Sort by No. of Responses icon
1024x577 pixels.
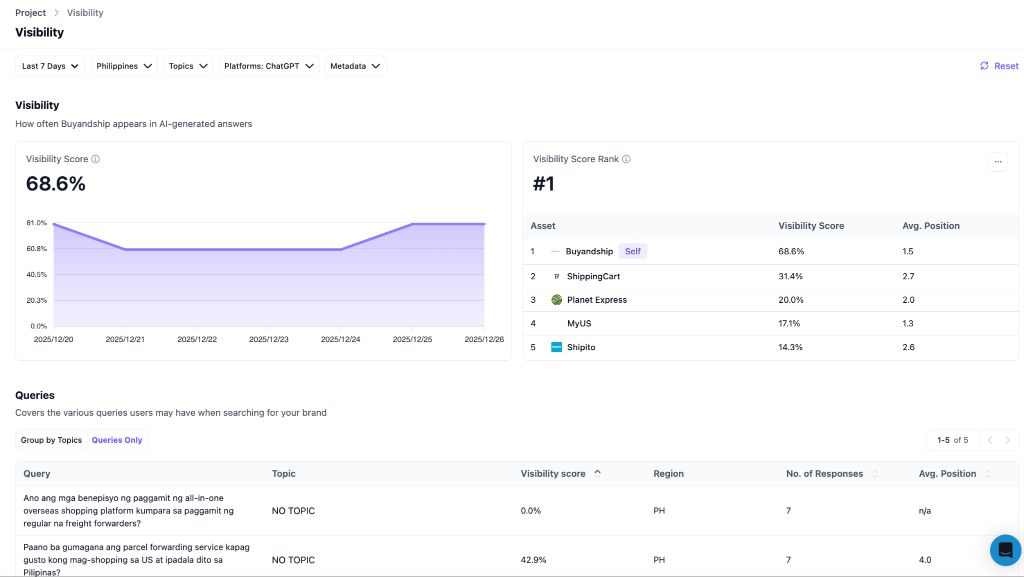point(875,474)
